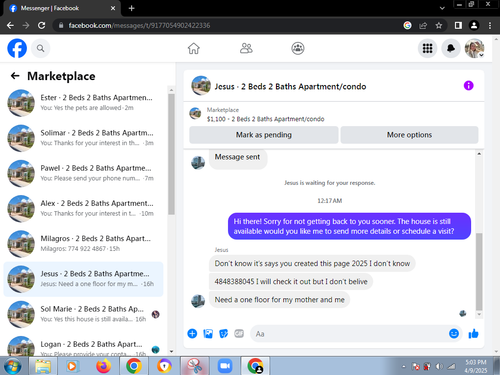Click Jesus's avatar beside the last message
The image size is (500, 375).
tap(198, 301)
